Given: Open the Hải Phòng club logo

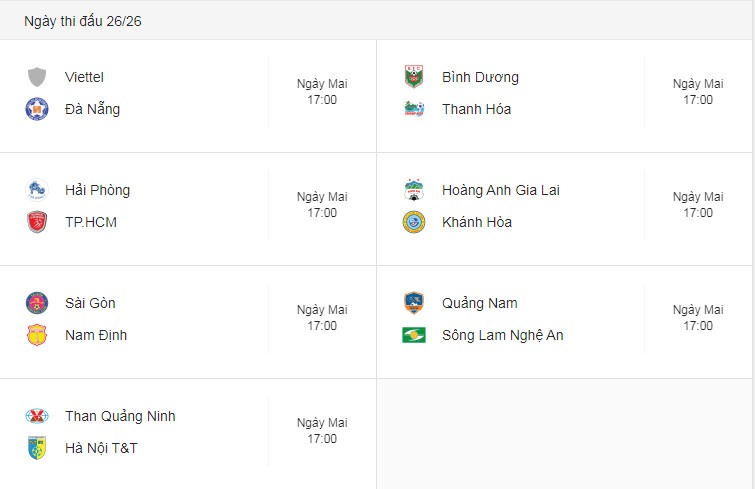Looking at the screenshot, I should click(x=37, y=190).
